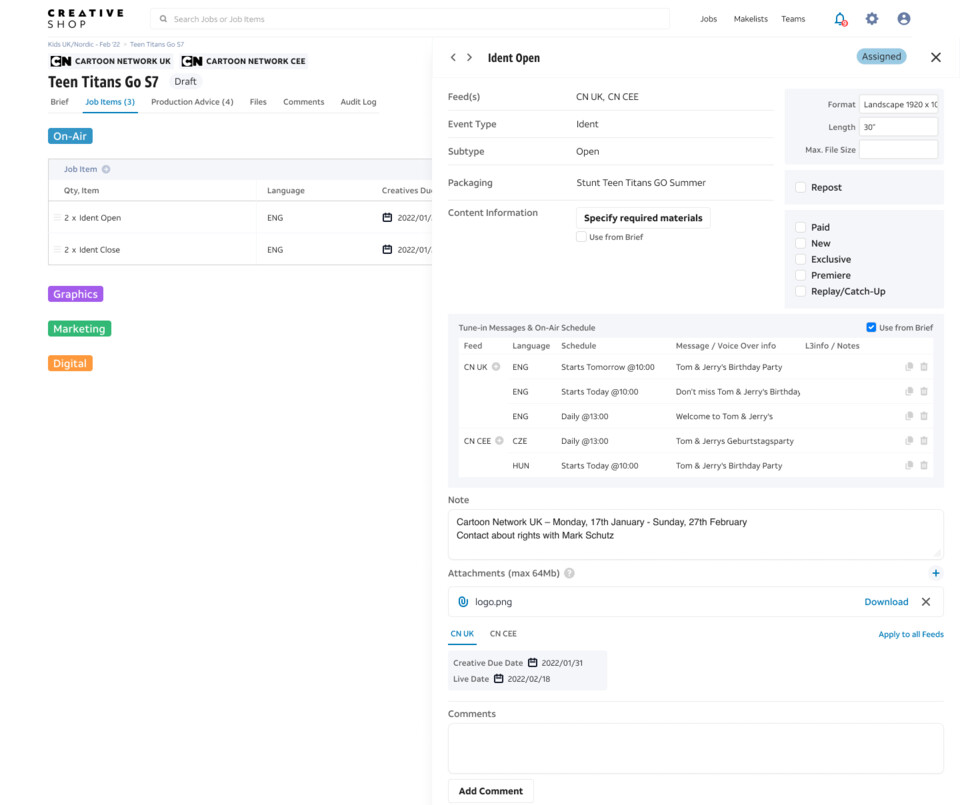This screenshot has height=805, width=960.
Task: Click the Max. File Size field
Action: coord(898,149)
